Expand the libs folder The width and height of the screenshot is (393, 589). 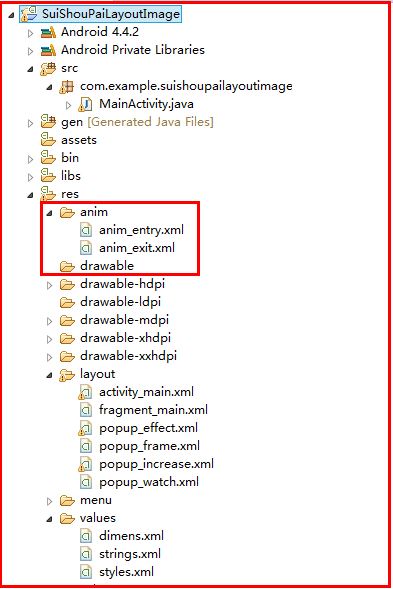(30, 177)
